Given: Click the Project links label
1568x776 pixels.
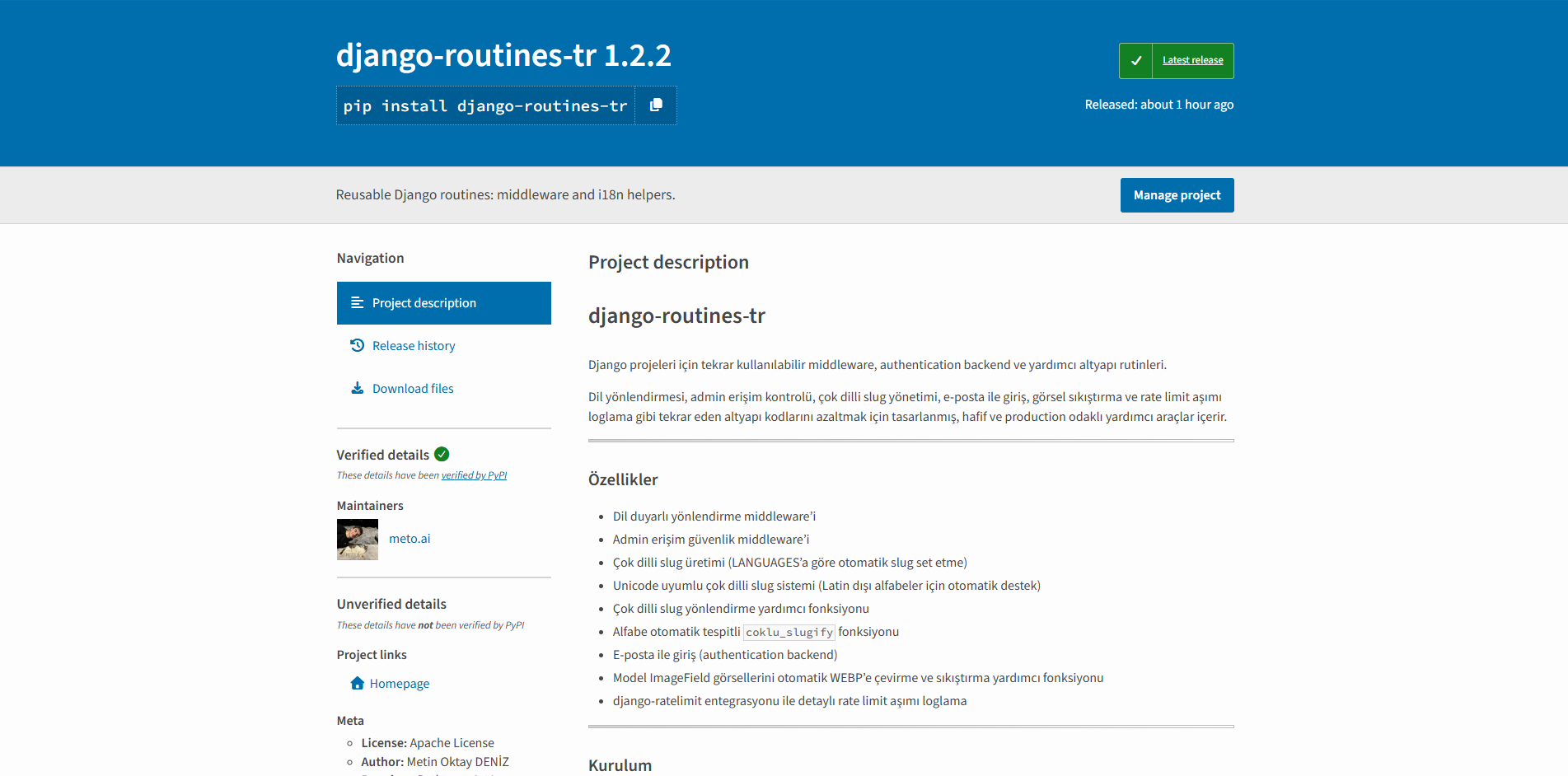Looking at the screenshot, I should pos(372,655).
